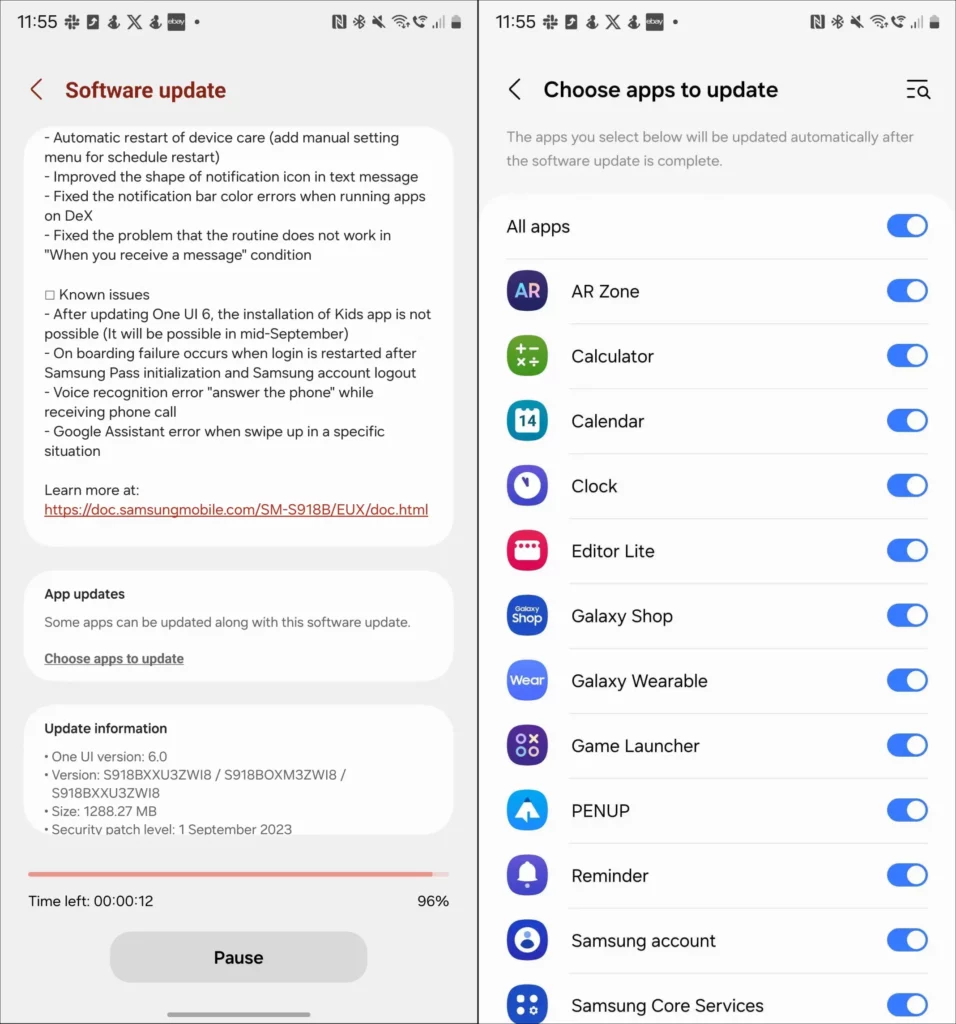The height and width of the screenshot is (1024, 956).
Task: Tap the PENUP app icon
Action: click(527, 810)
